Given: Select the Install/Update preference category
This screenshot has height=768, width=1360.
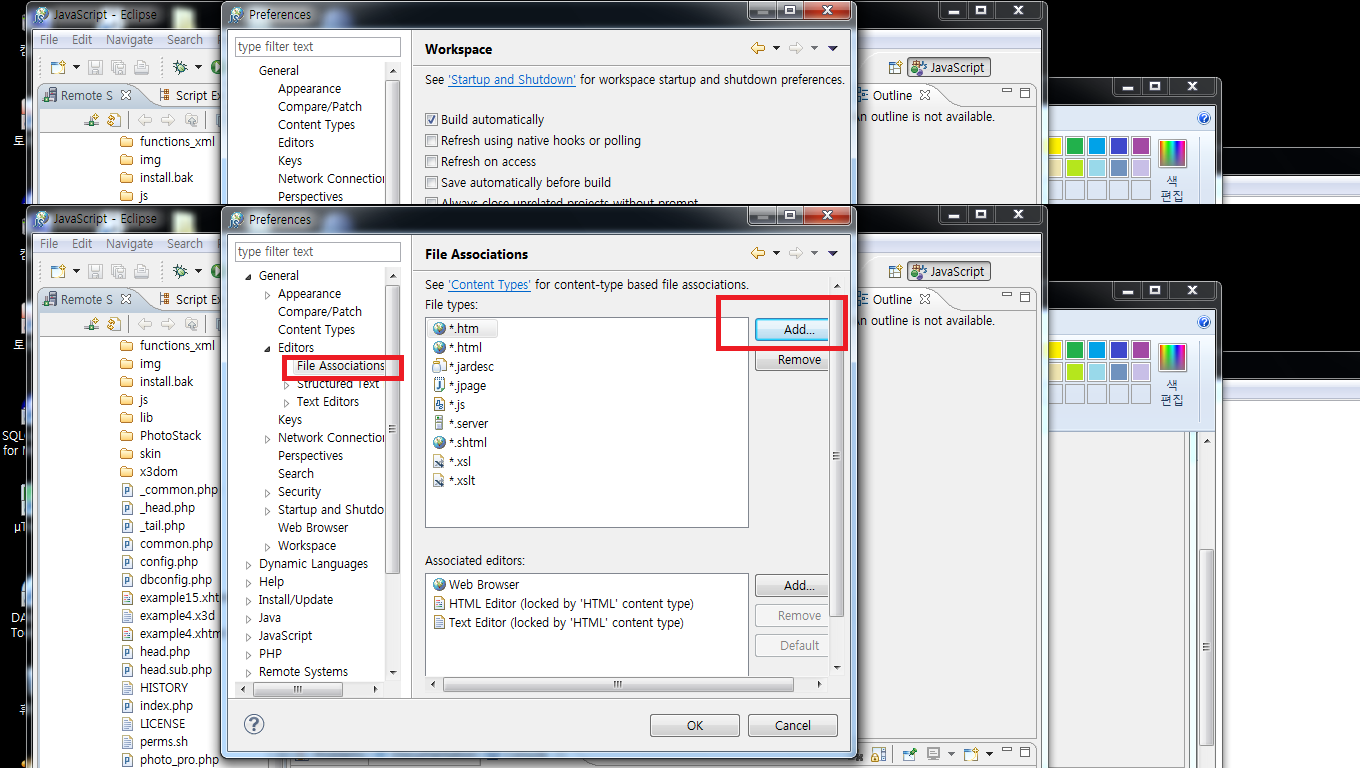Looking at the screenshot, I should (x=295, y=599).
